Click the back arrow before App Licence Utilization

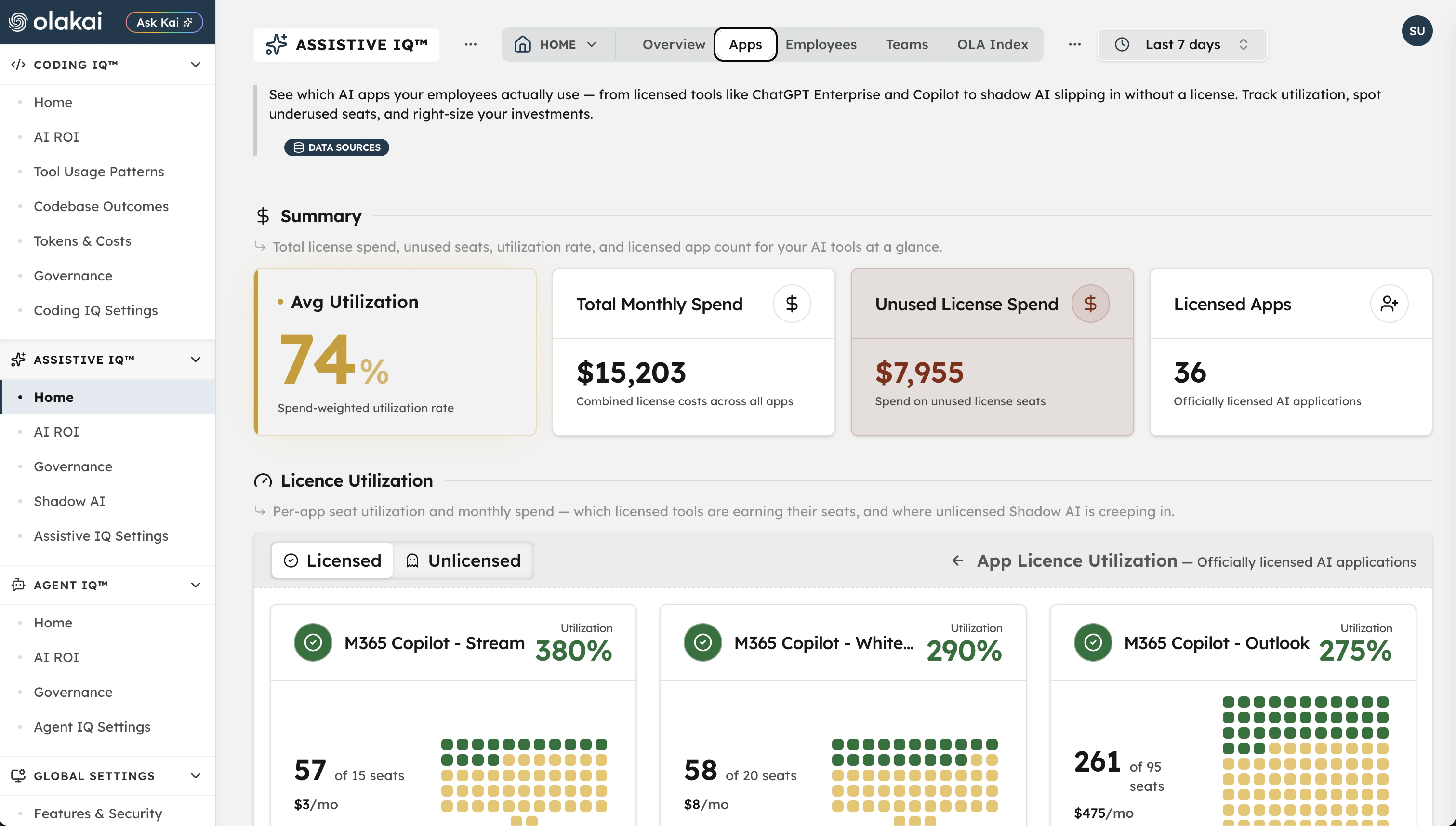(x=957, y=560)
